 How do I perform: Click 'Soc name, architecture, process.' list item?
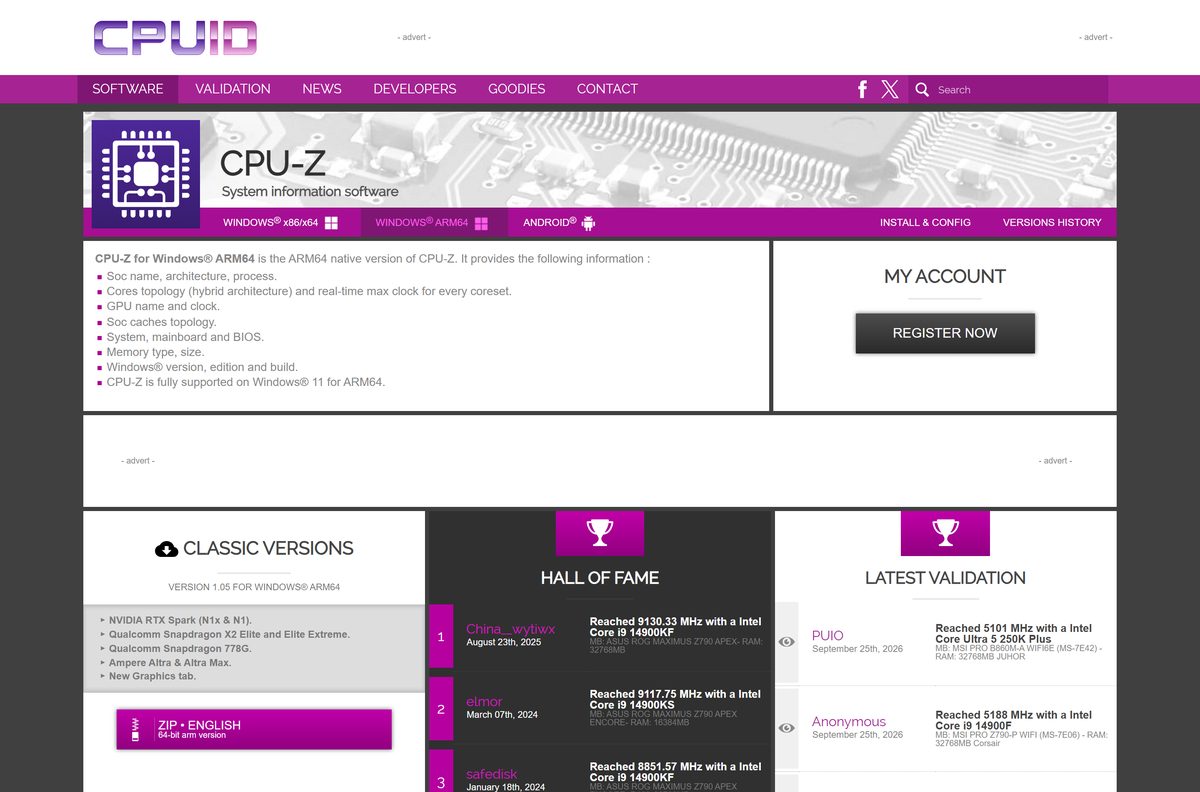point(192,276)
